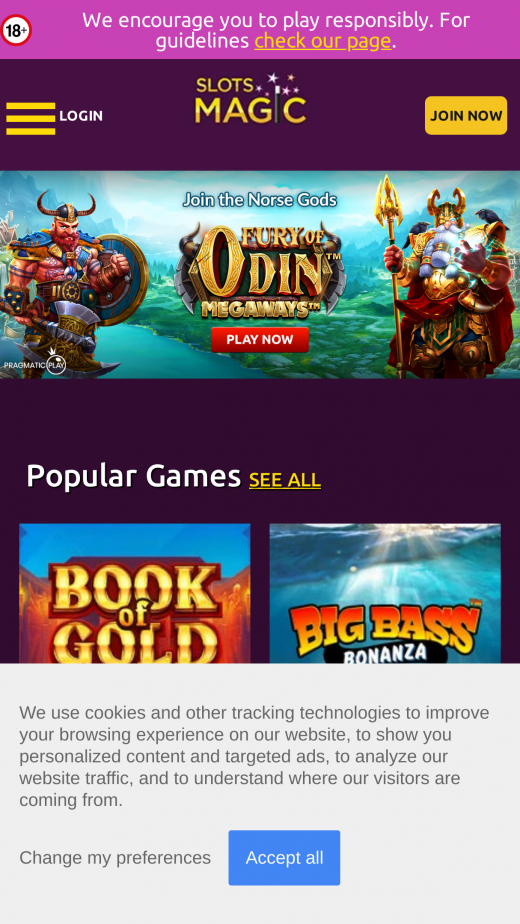Click the 'Join the Norse Gods' banner text
The image size is (520, 924).
(259, 200)
